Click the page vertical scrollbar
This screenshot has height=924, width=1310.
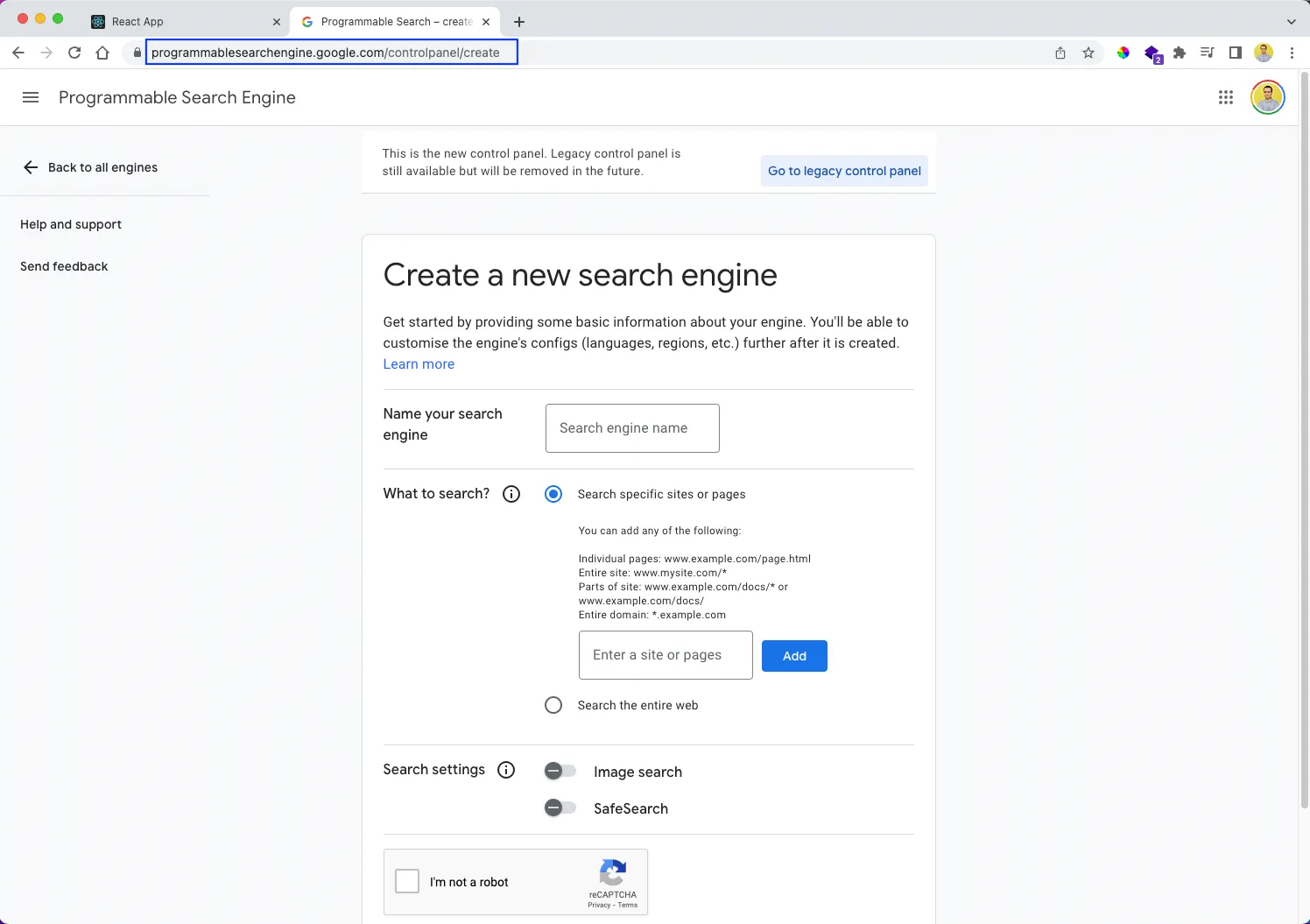1304,438
